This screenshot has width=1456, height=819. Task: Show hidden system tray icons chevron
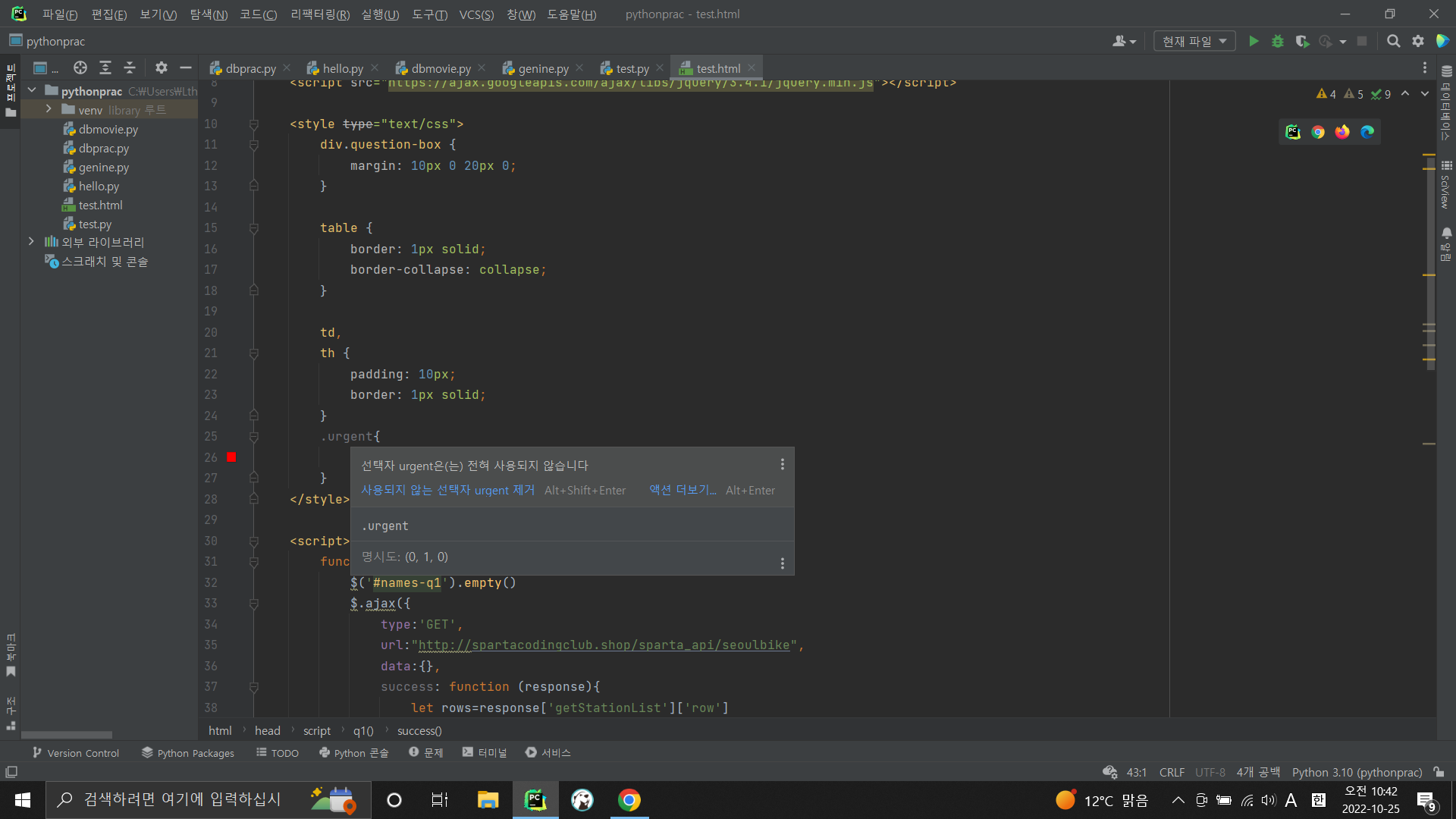pyautogui.click(x=1178, y=800)
